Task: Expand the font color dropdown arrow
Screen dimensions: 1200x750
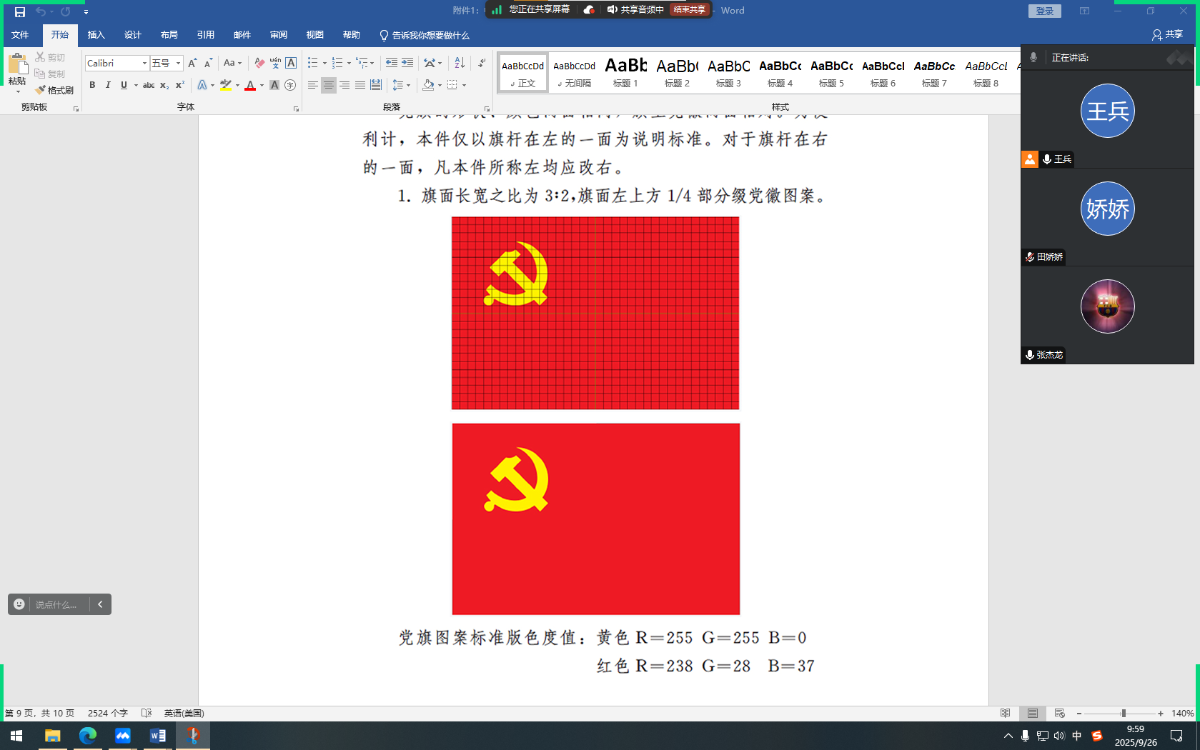Action: (262, 85)
